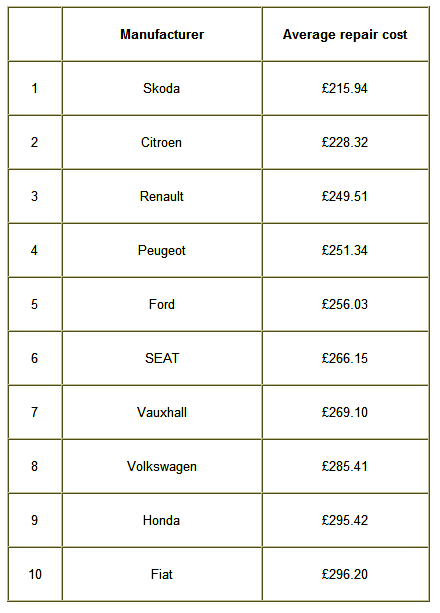Select the Volkswagen manufacturer cell
This screenshot has height=613, width=440.
[162, 466]
